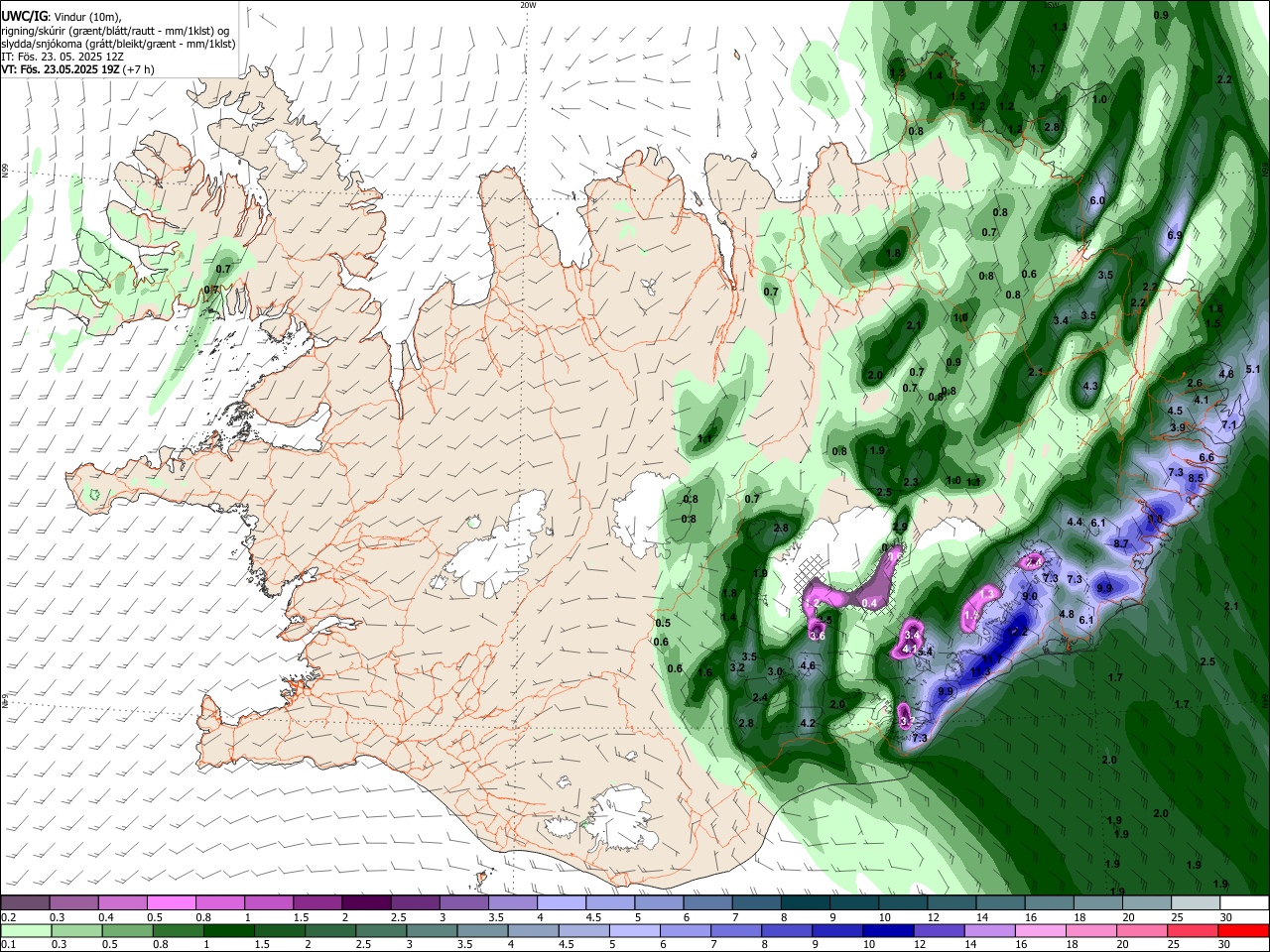1270x952 pixels.
Task: Click the UWC/IG title text
Action: pos(23,16)
